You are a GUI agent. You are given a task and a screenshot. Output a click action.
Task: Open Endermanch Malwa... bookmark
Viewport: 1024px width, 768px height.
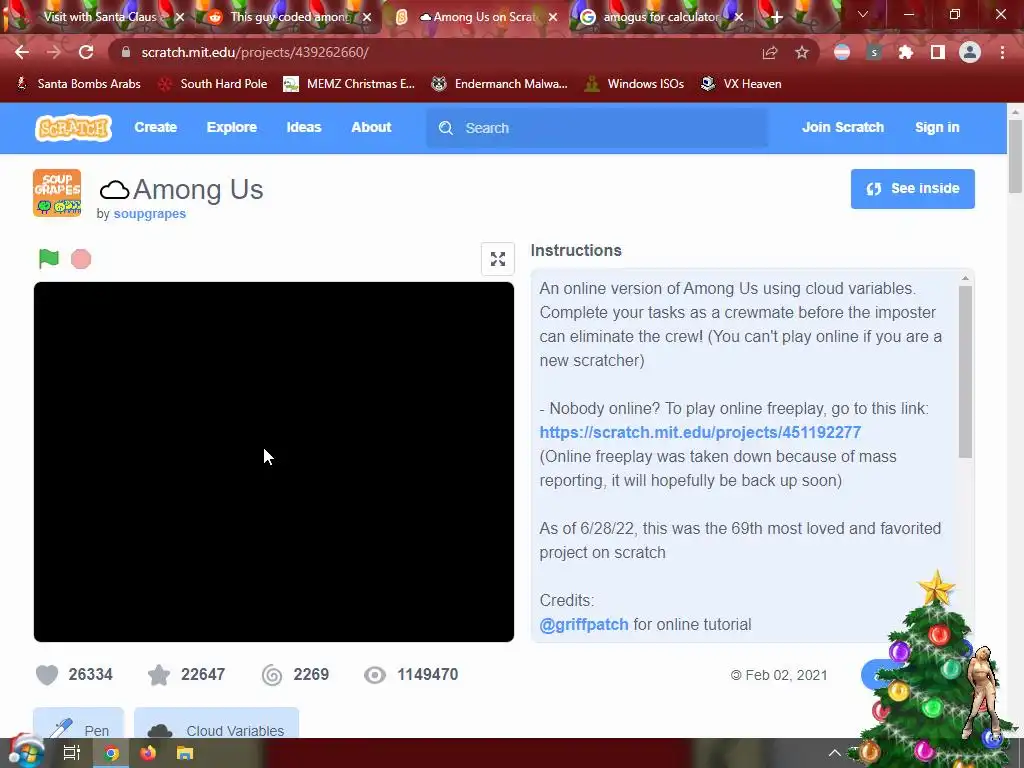pyautogui.click(x=500, y=84)
